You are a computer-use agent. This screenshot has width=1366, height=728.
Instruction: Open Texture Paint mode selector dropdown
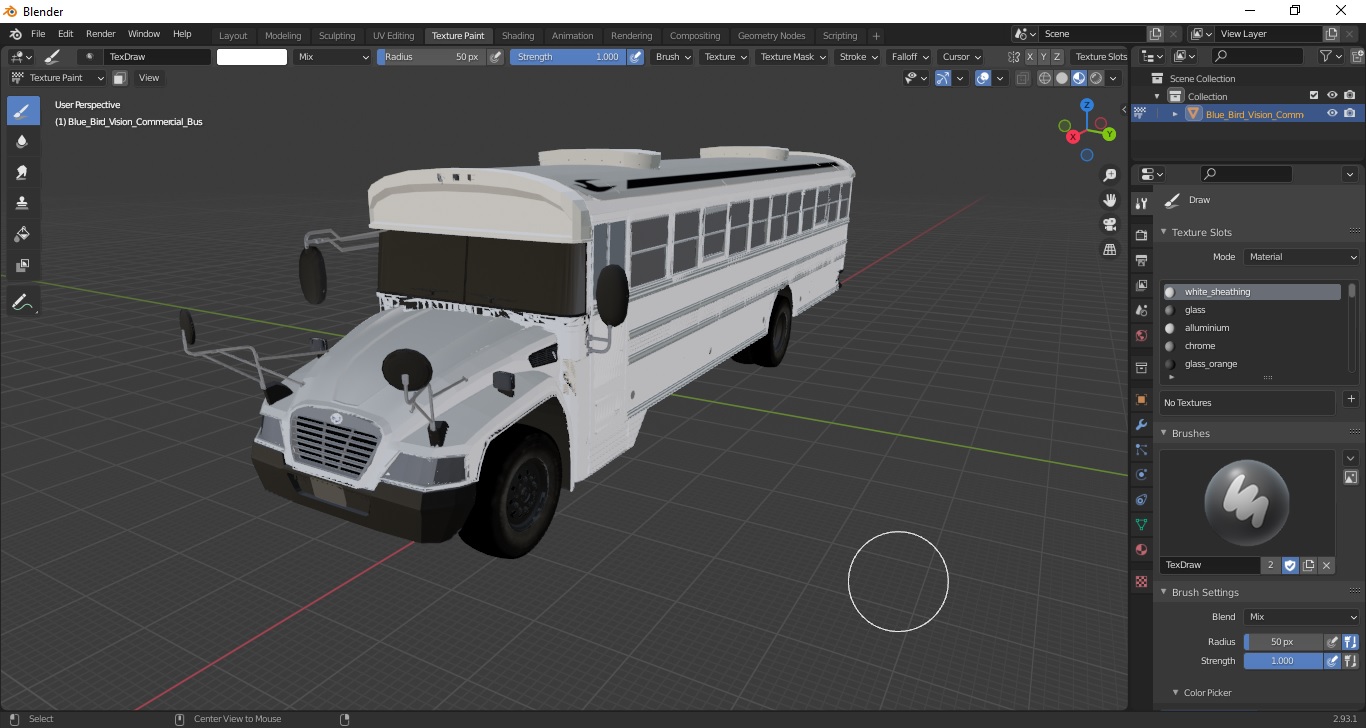tap(58, 78)
